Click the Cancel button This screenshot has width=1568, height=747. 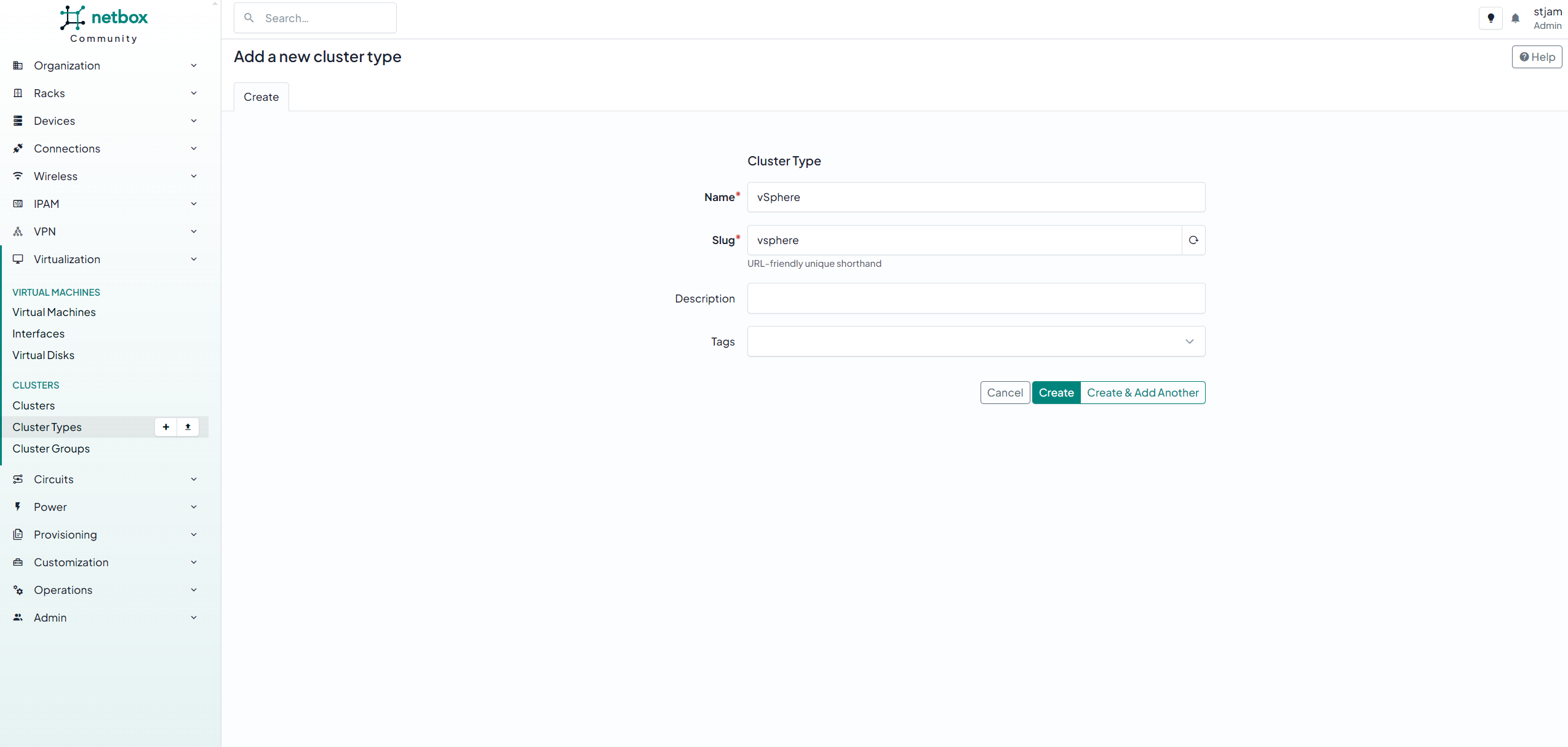tap(1005, 393)
